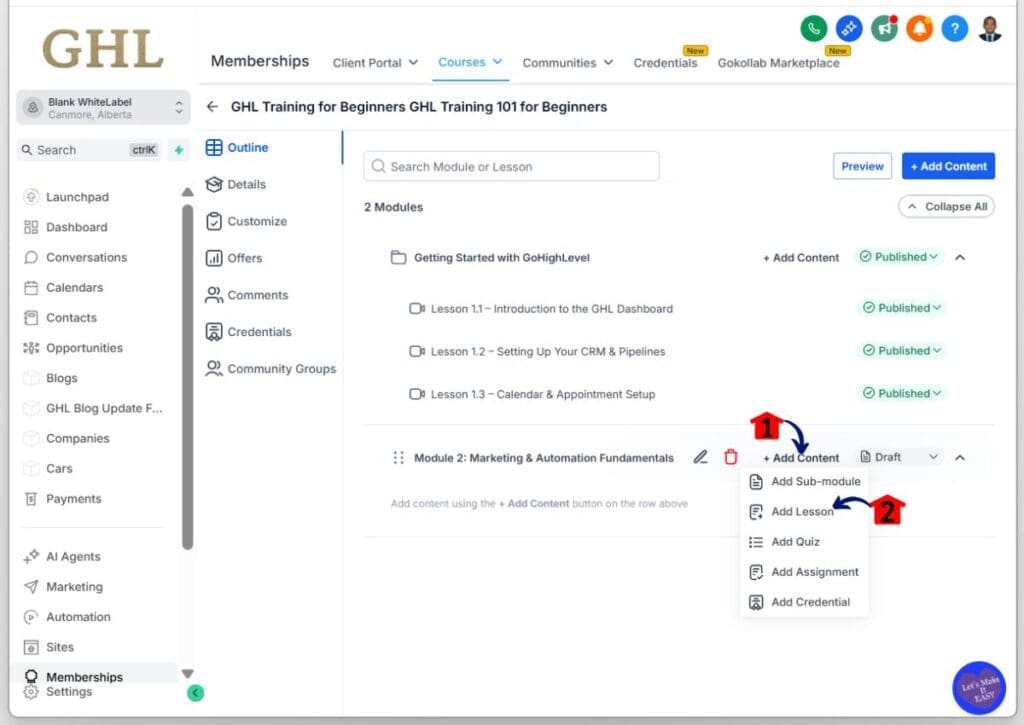
Task: Click the edit pencil next to Module 2
Action: pyautogui.click(x=700, y=457)
